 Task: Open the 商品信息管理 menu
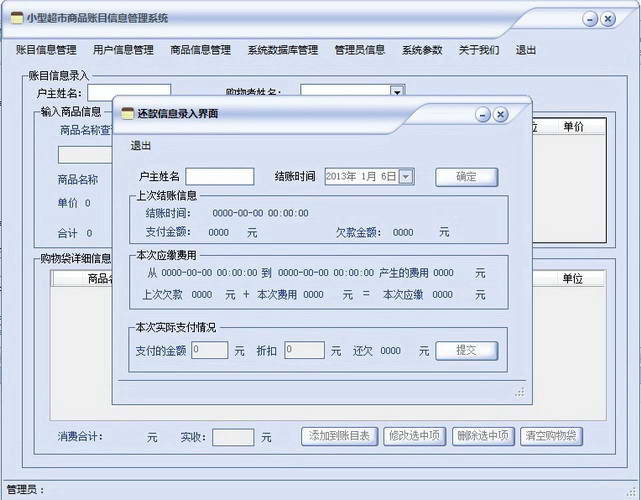pyautogui.click(x=200, y=50)
